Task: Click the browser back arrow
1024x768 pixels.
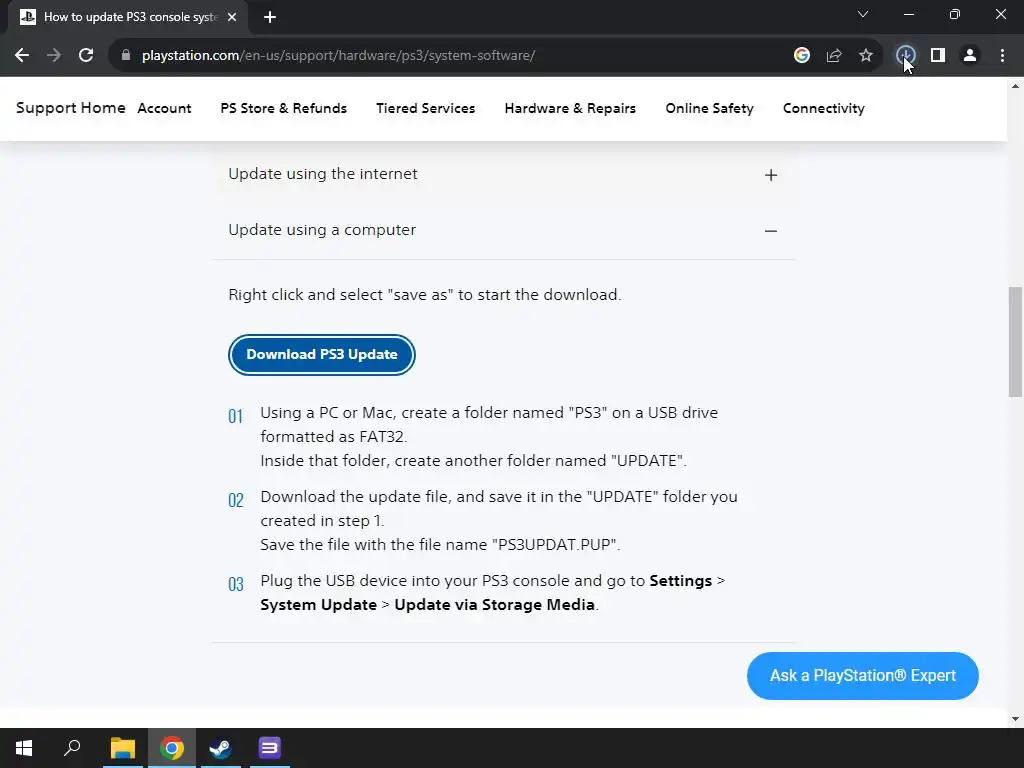Action: point(22,56)
